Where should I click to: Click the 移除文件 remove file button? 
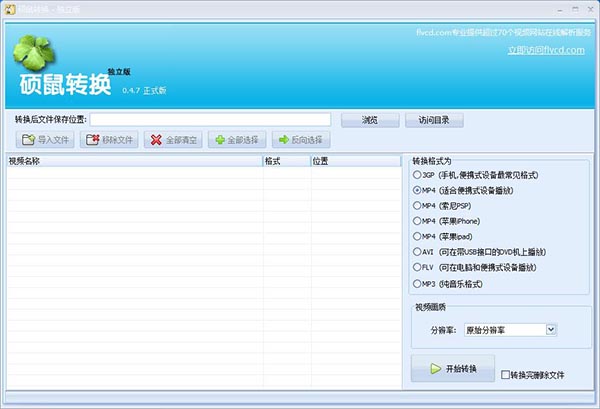coord(109,140)
